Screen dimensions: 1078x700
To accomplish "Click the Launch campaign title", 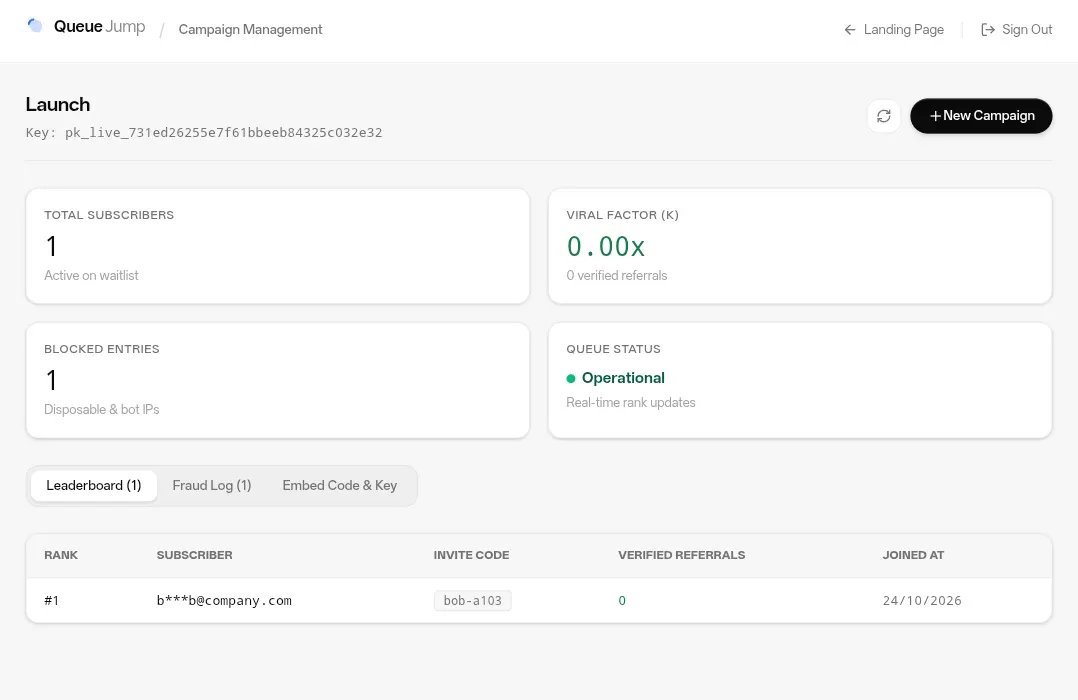I will [58, 105].
